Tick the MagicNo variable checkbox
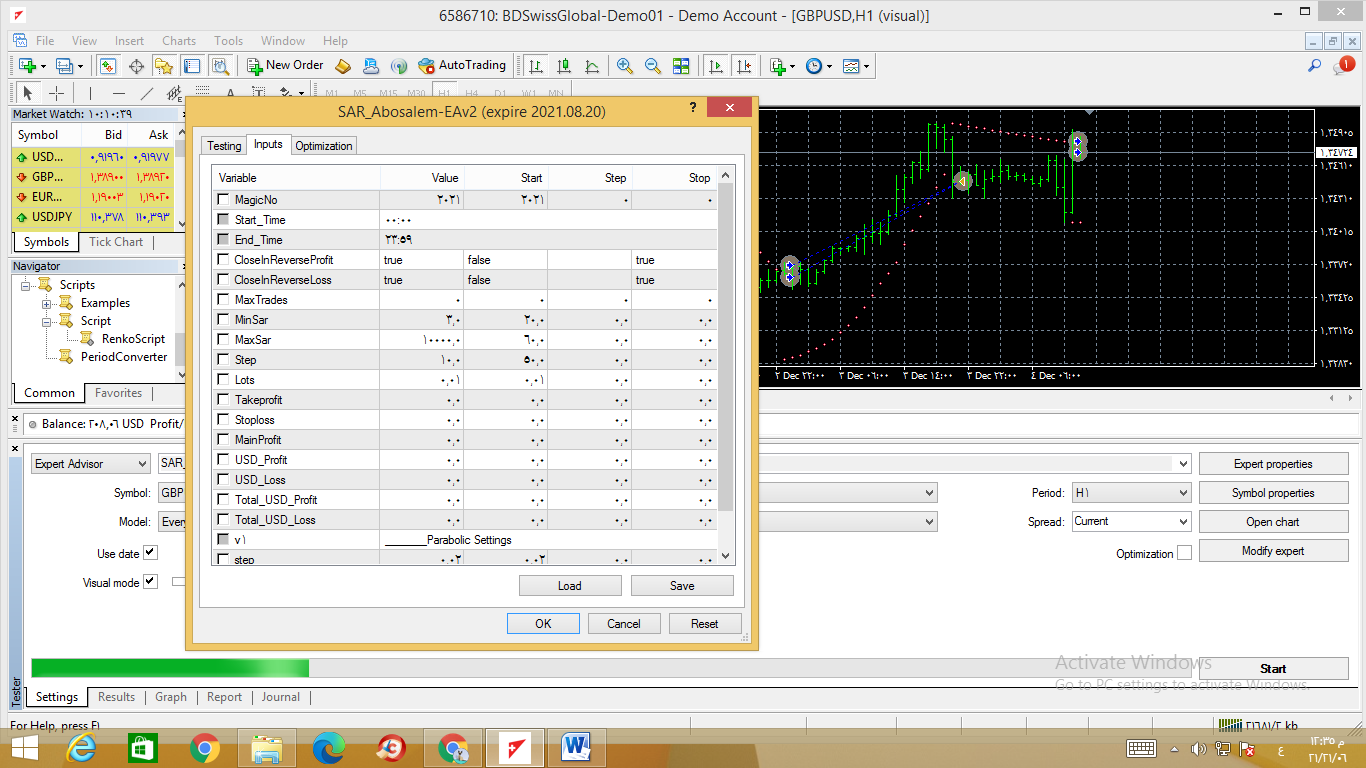The height and width of the screenshot is (768, 1366). tap(223, 200)
